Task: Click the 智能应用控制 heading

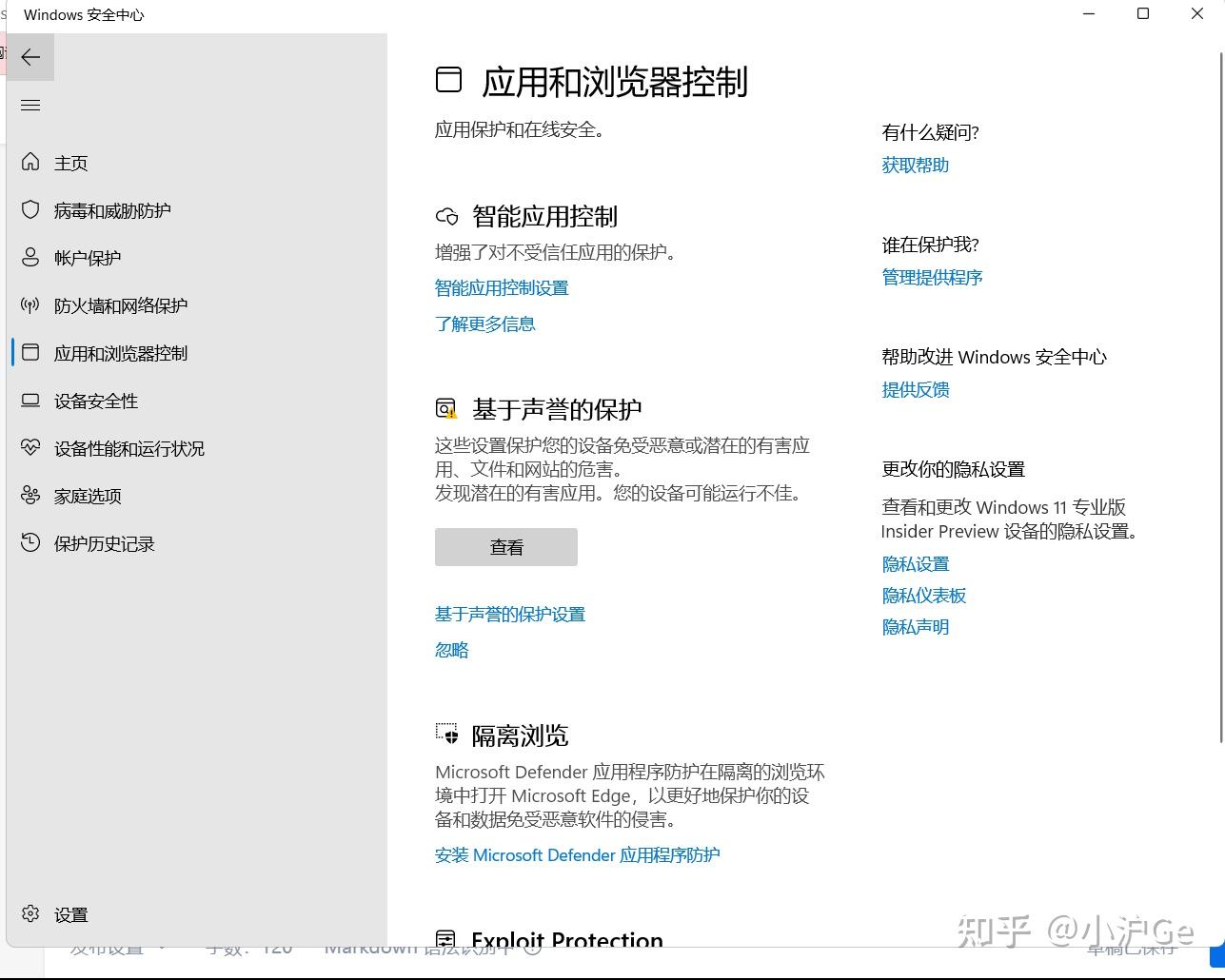Action: (545, 217)
